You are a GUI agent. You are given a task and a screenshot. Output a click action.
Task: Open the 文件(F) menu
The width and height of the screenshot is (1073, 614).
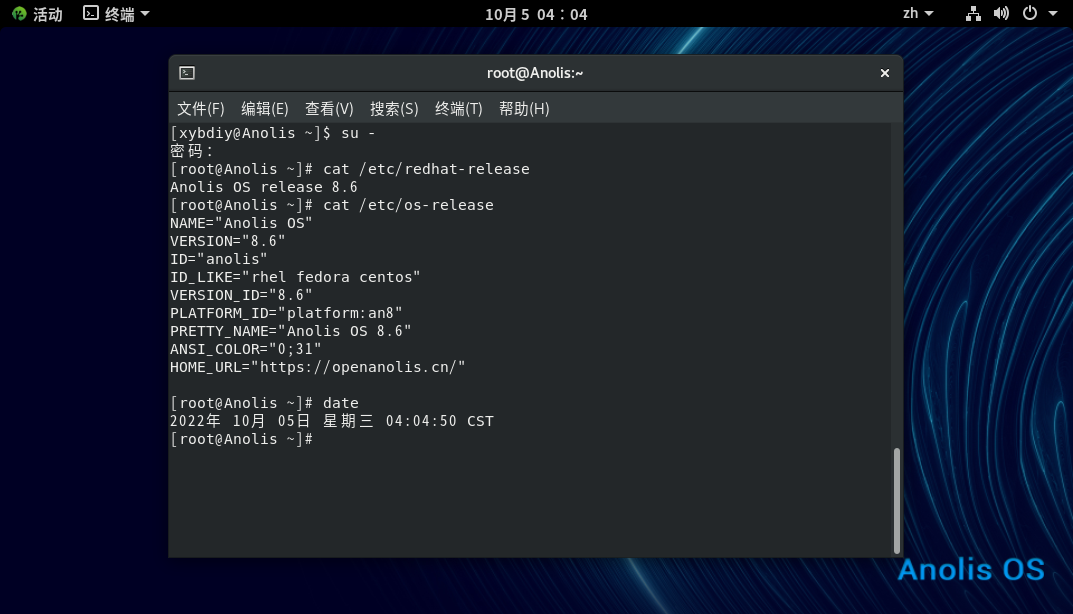point(201,109)
